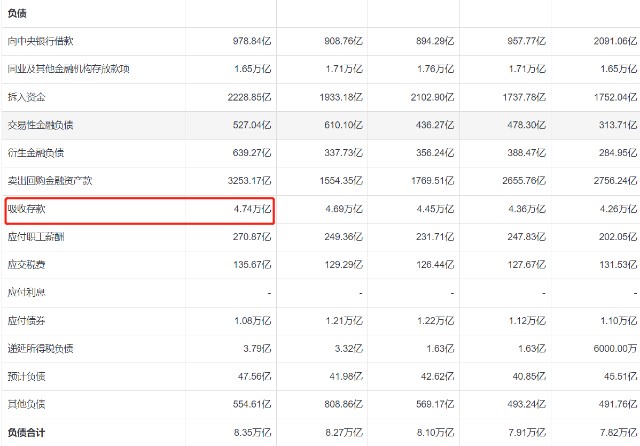Click the 应交税费 row label
Image resolution: width=640 pixels, height=446 pixels.
[26, 265]
